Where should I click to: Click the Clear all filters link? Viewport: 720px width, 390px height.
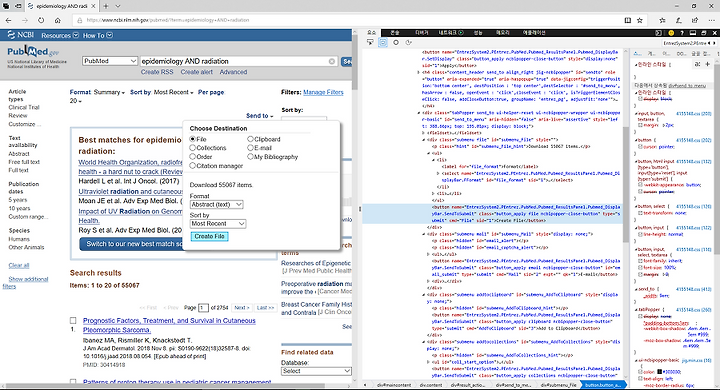(19, 266)
